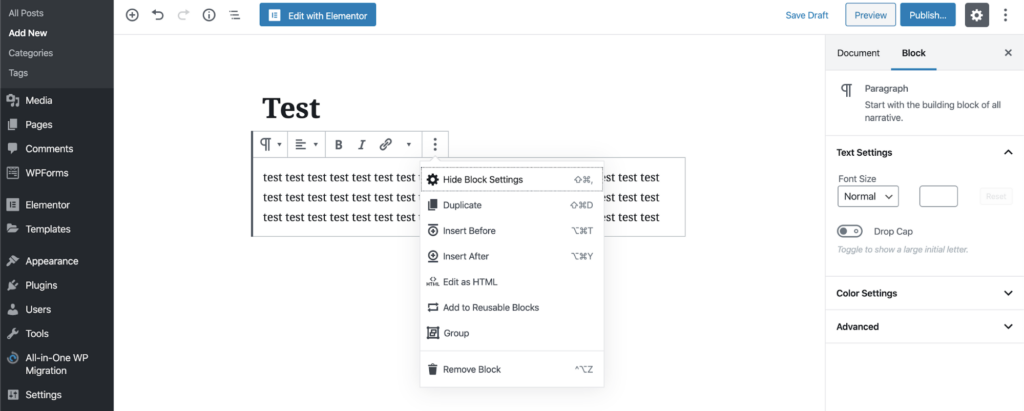Open Tags link
This screenshot has width=1024, height=411.
(x=18, y=73)
